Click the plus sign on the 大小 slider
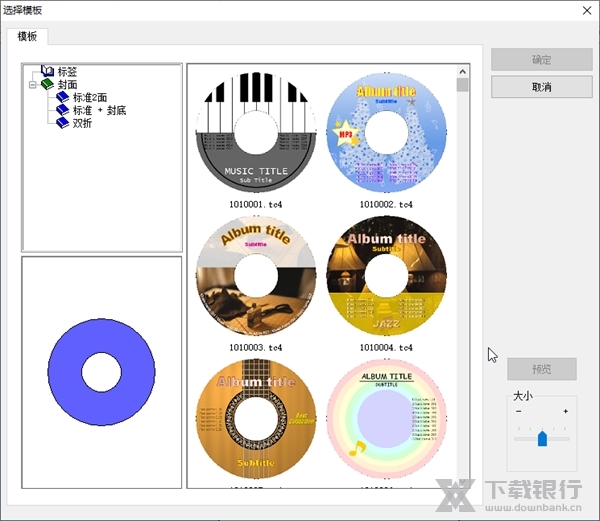The image size is (600, 521). point(565,411)
